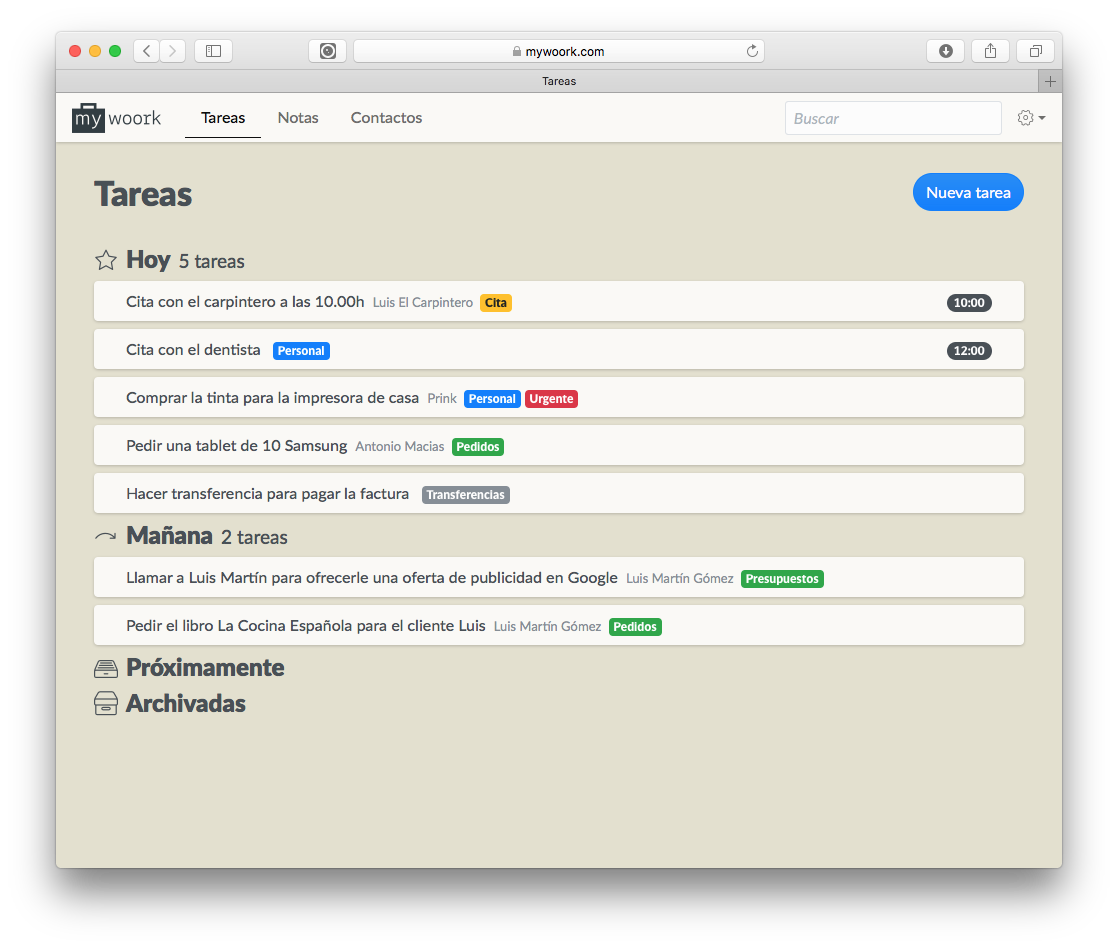Click the 12:00 time badge
This screenshot has width=1118, height=948.
point(969,351)
